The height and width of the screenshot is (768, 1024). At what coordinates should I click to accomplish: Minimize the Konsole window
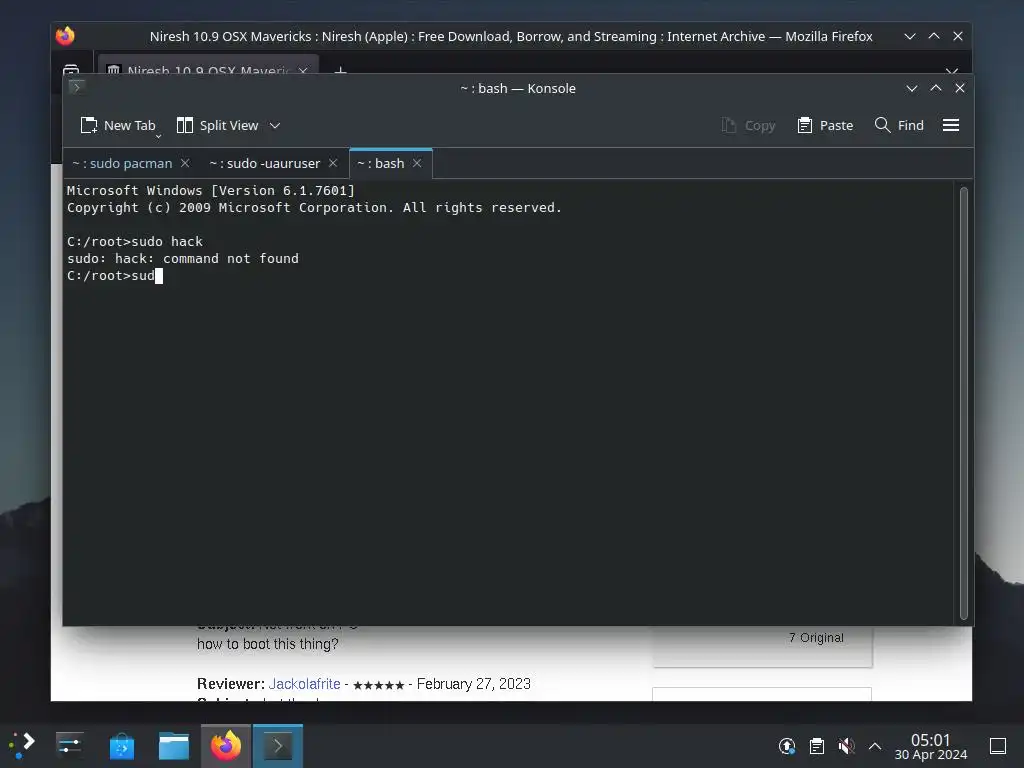[912, 88]
